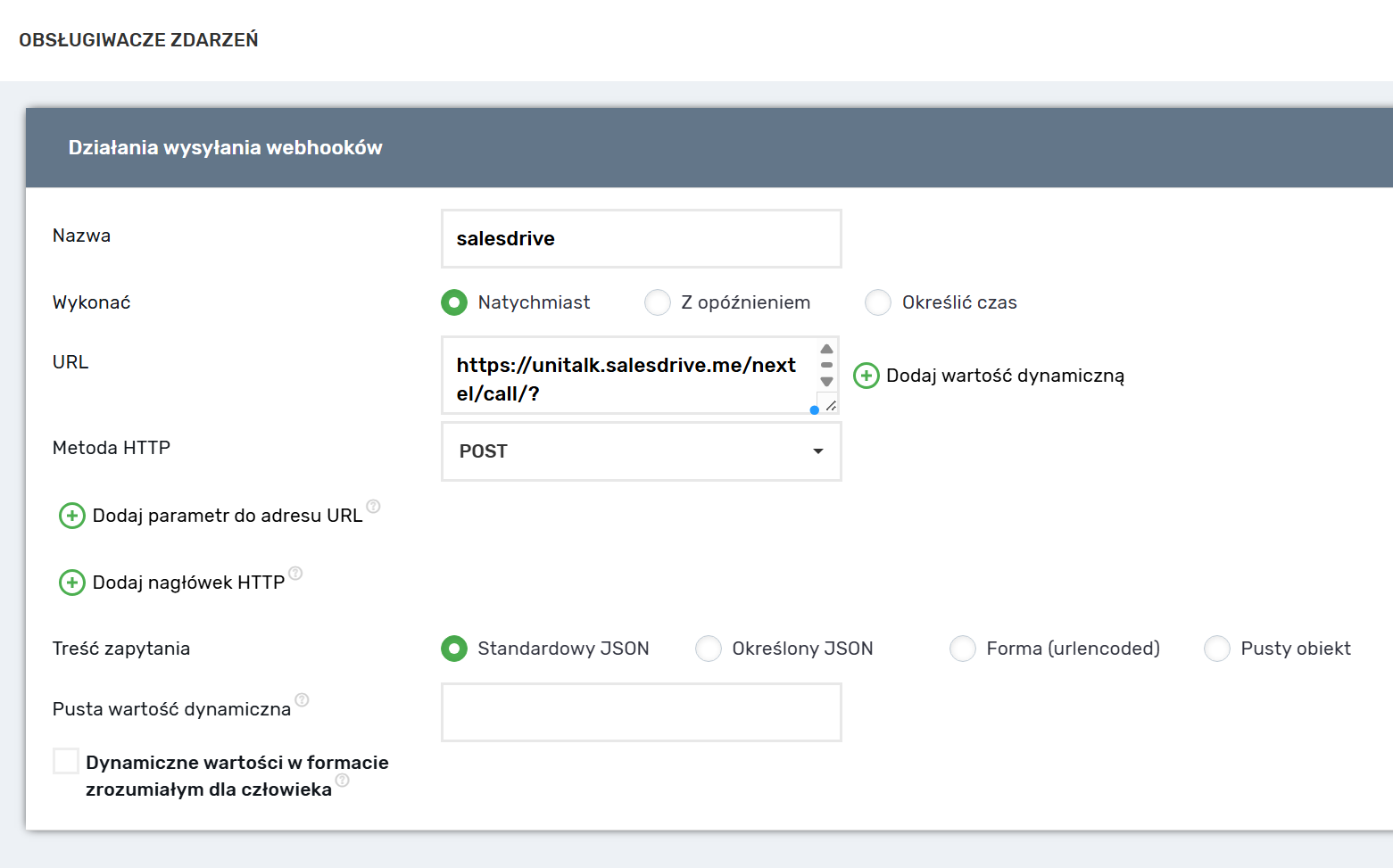Click help icon beside Pusta wartość dynamiczna
The width and height of the screenshot is (1393, 868).
pos(302,699)
